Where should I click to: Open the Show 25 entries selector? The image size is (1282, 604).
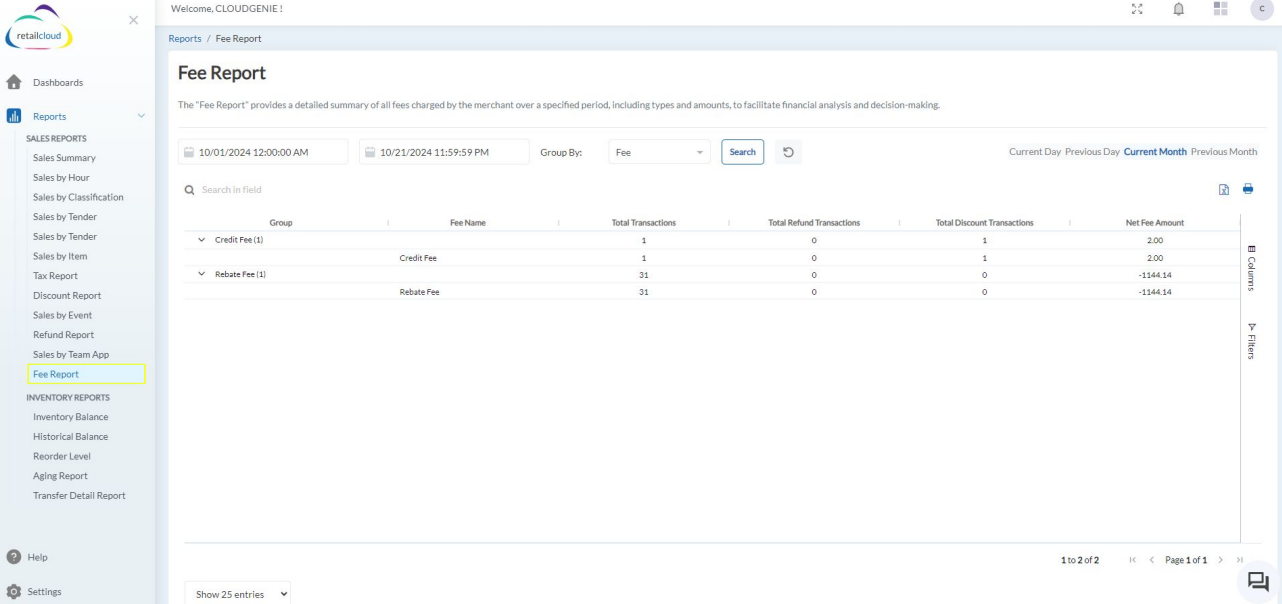coord(238,593)
